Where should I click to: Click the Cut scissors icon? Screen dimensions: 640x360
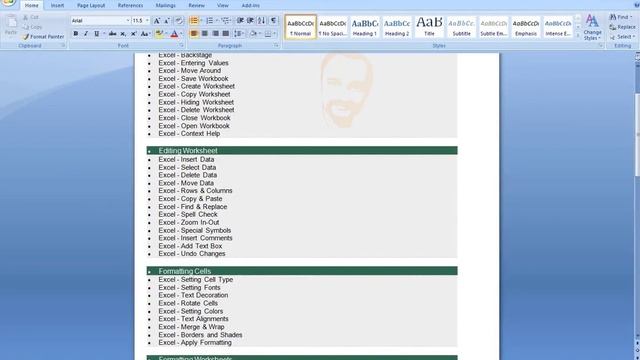26,17
